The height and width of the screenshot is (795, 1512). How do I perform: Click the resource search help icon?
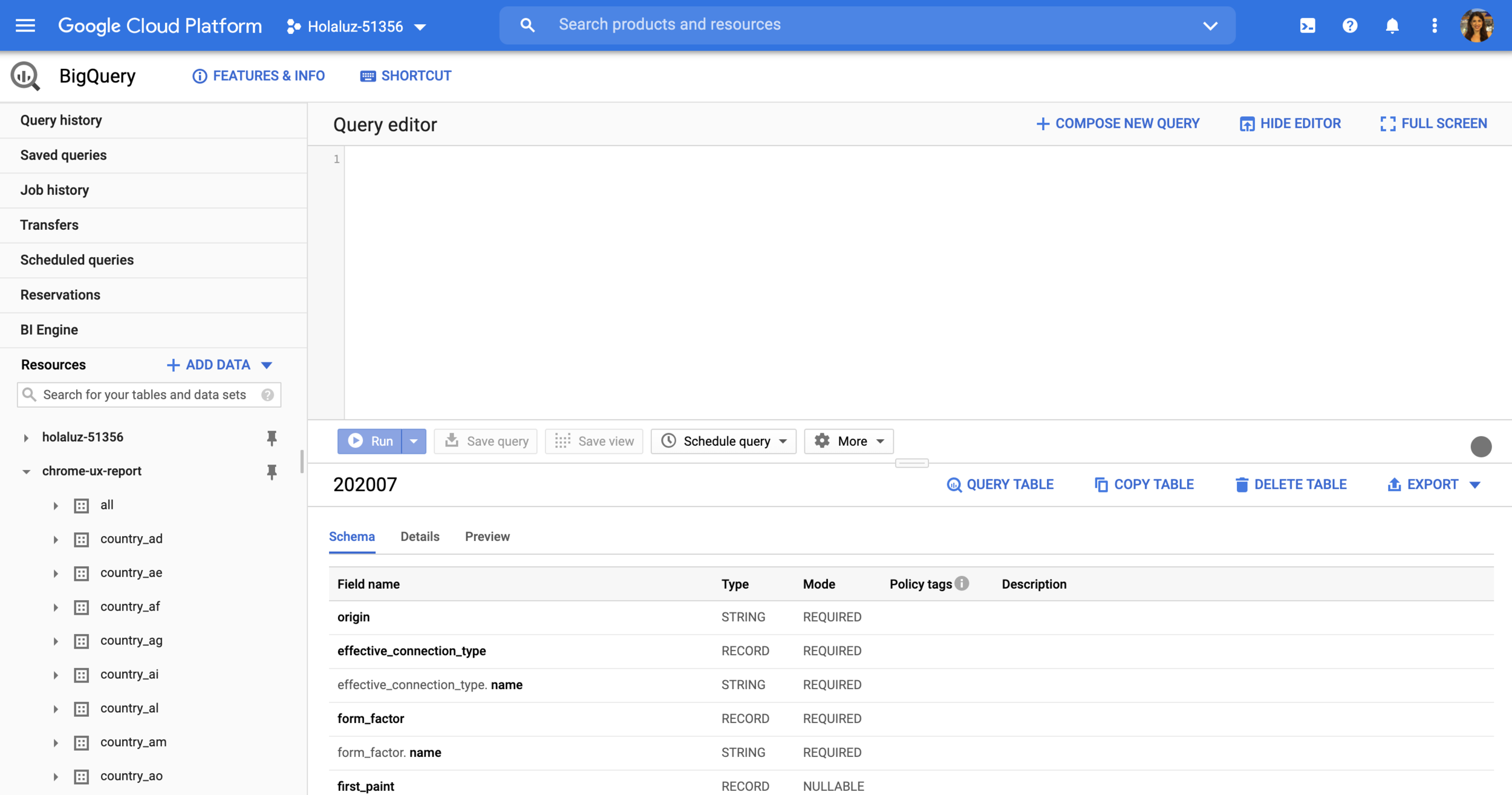pyautogui.click(x=267, y=395)
